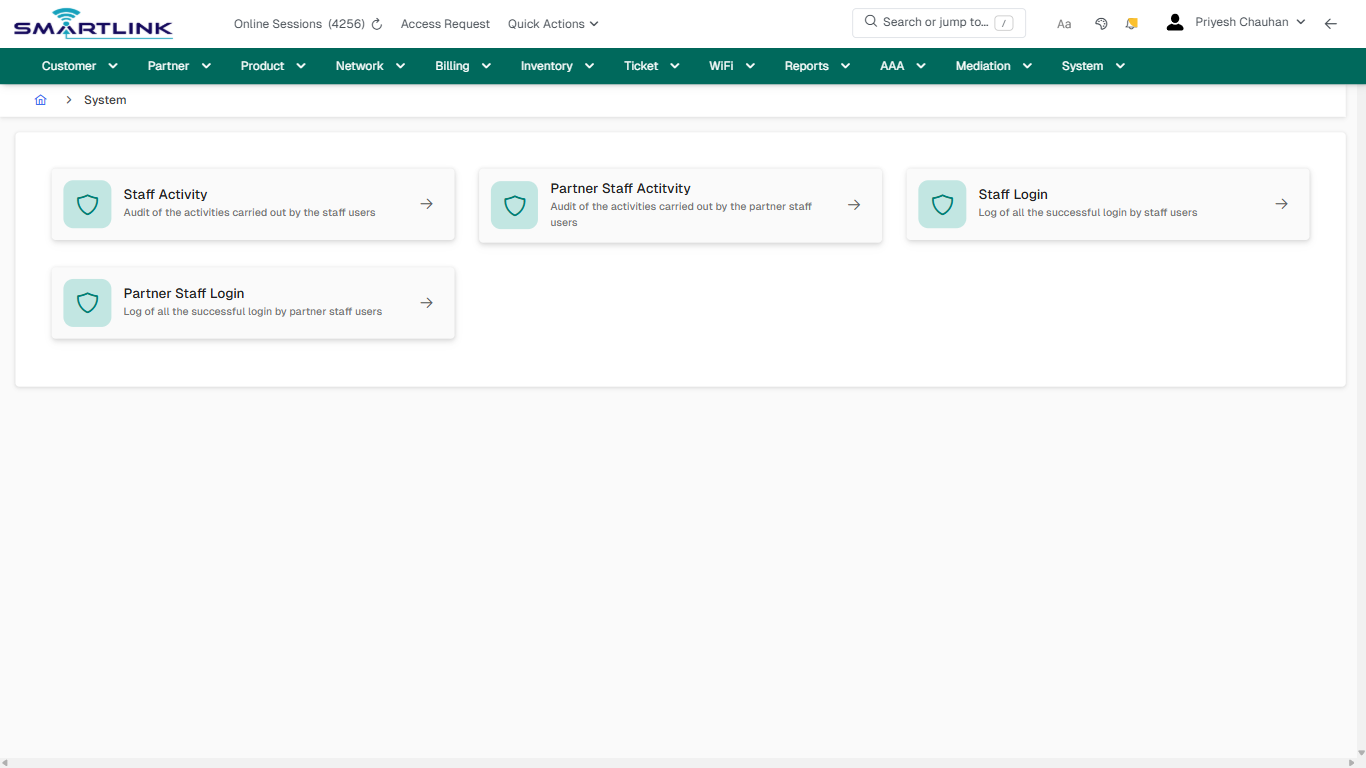Click the Staff Login arrow icon
Image resolution: width=1366 pixels, height=768 pixels.
(1281, 203)
